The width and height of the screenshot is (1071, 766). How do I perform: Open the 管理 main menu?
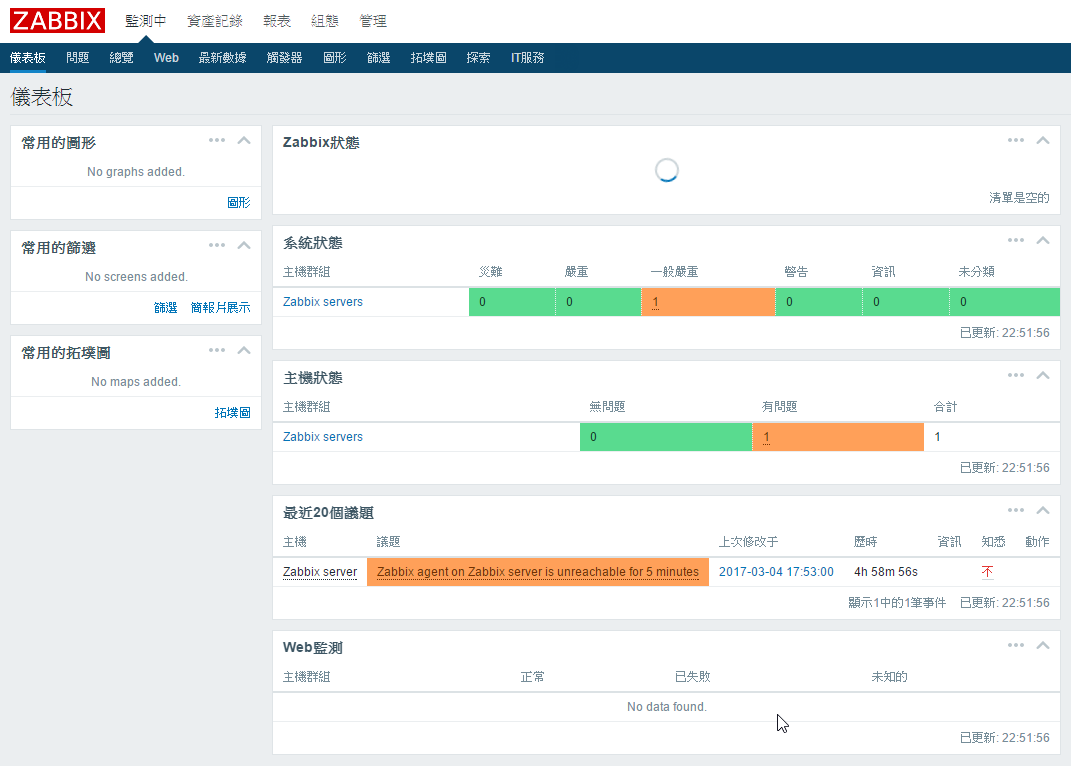pos(373,21)
